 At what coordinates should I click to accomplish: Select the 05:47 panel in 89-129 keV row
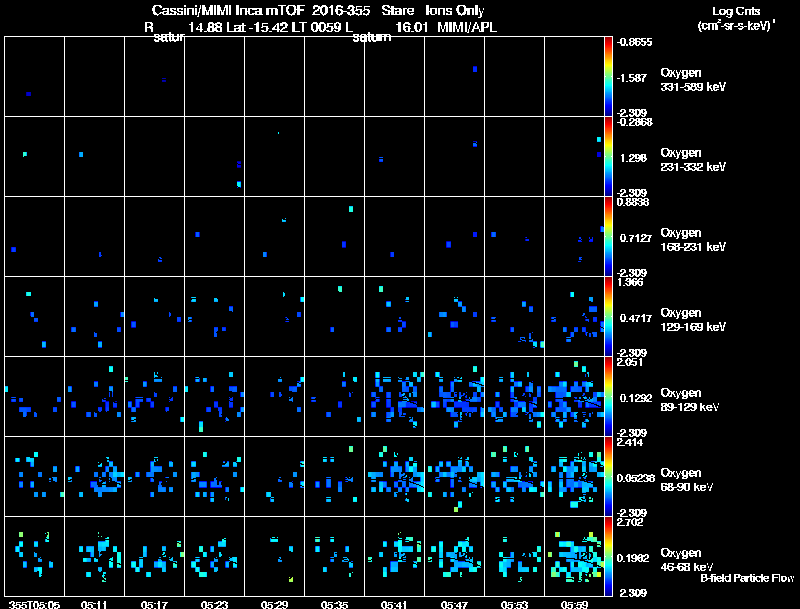455,396
